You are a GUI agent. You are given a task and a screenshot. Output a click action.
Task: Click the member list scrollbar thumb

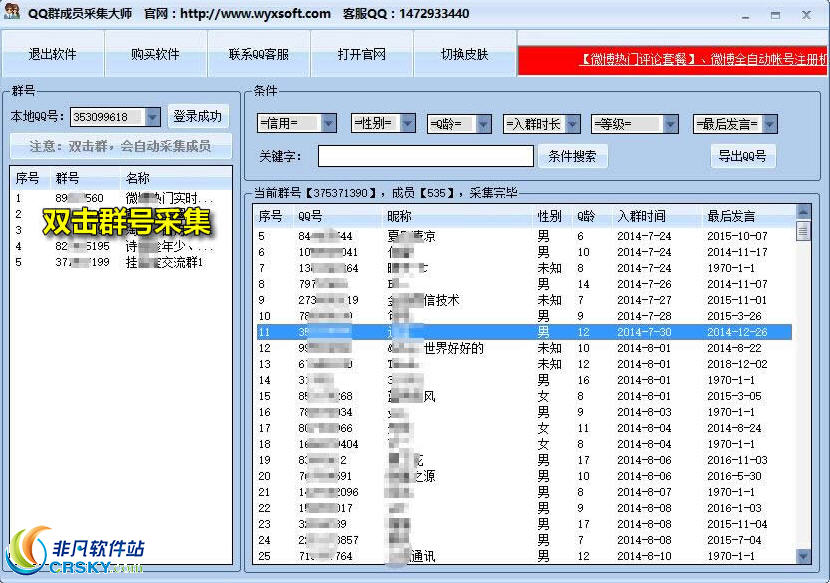tap(803, 231)
